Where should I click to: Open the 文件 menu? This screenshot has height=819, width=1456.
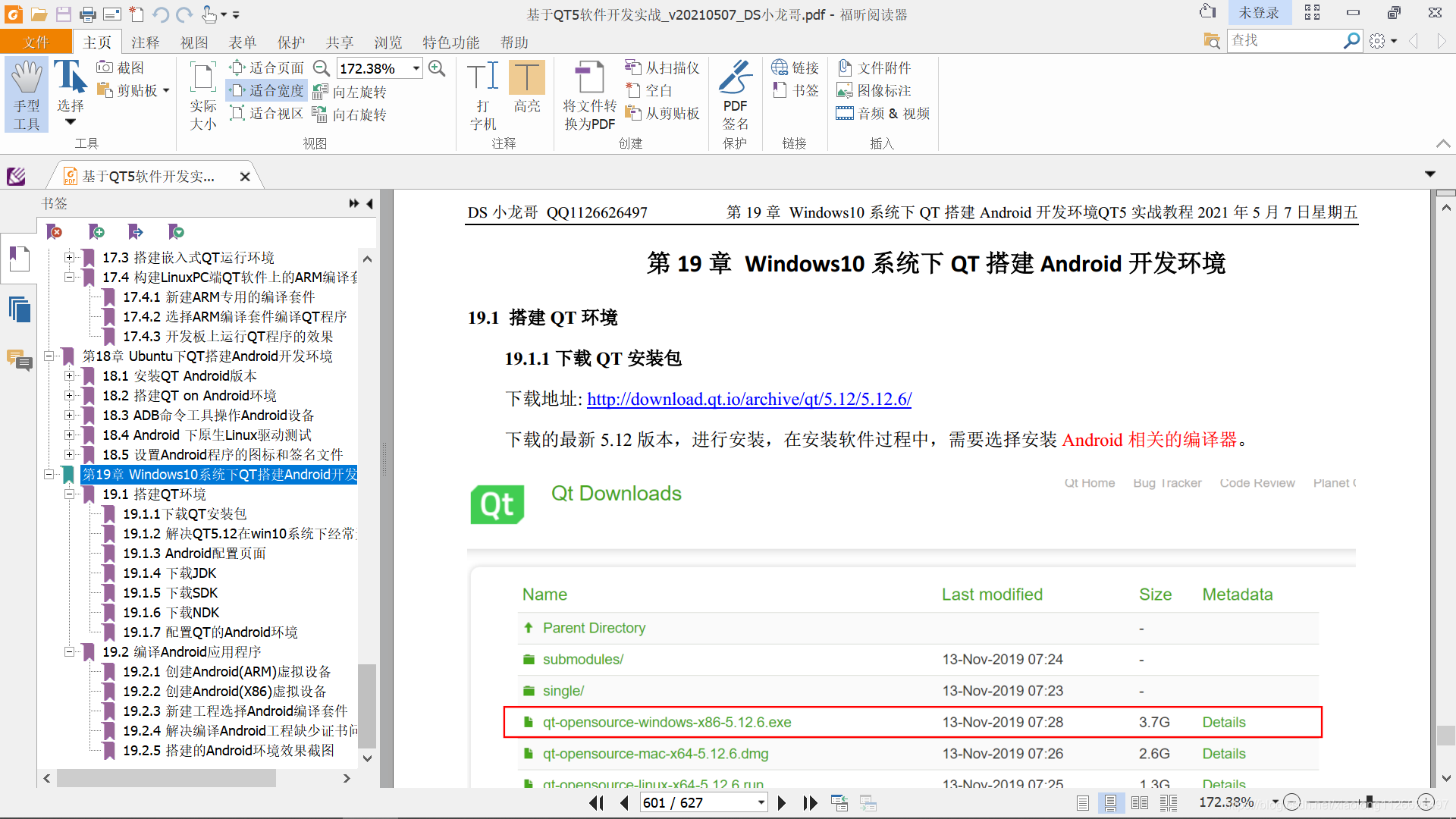click(x=36, y=42)
